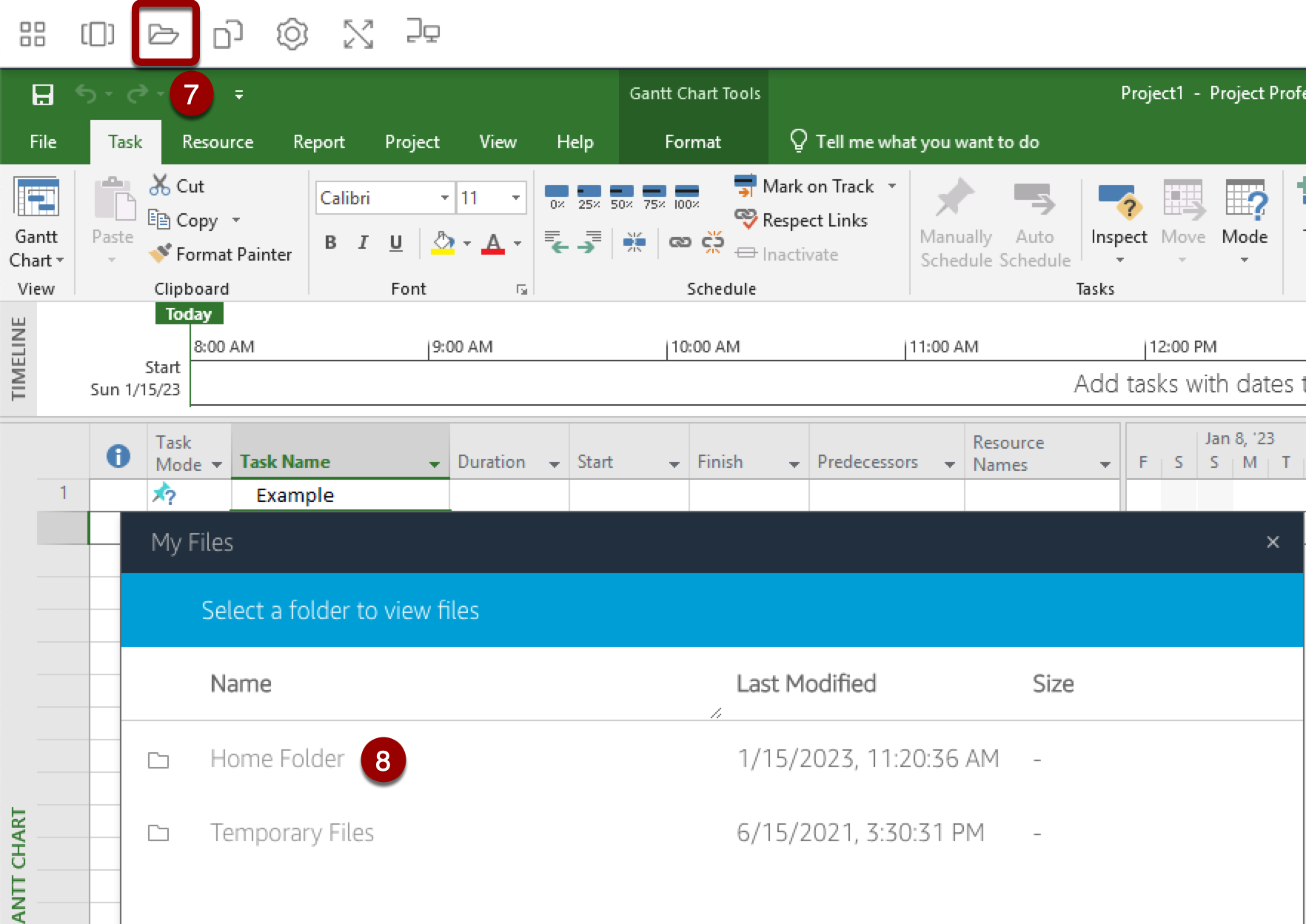Open the settings gear icon
This screenshot has height=924, width=1306.
point(292,34)
